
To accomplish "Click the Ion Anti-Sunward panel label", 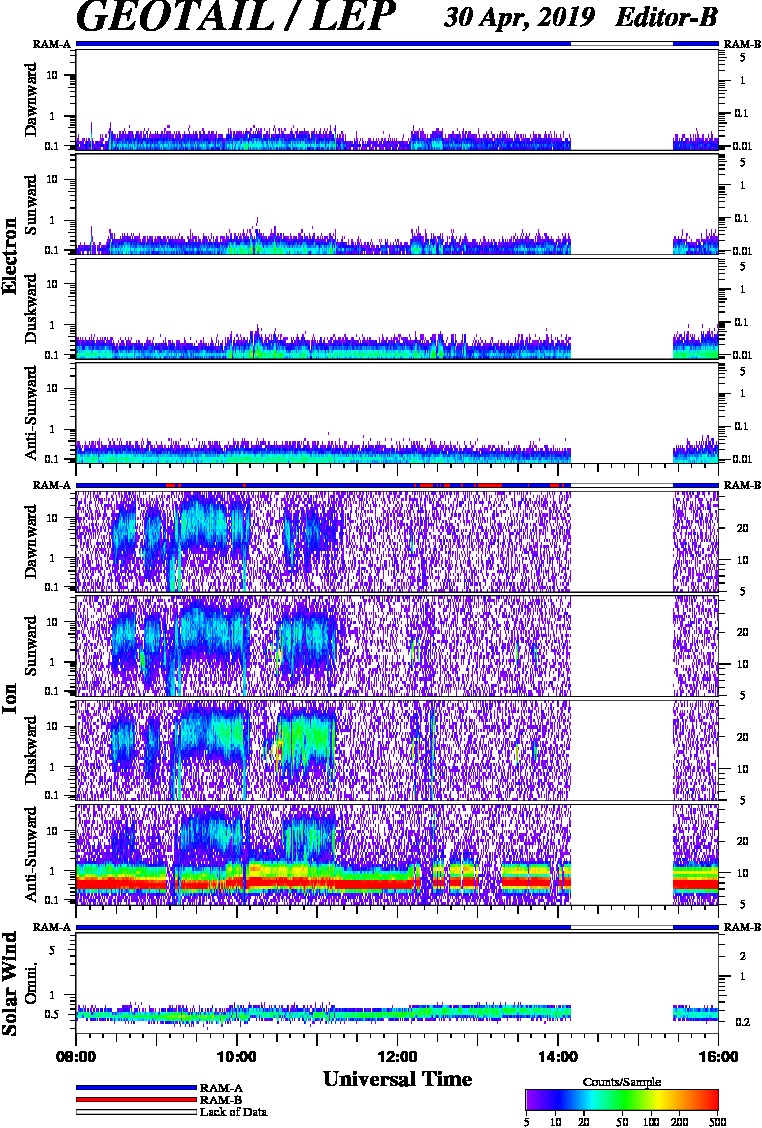I will [x=31, y=854].
